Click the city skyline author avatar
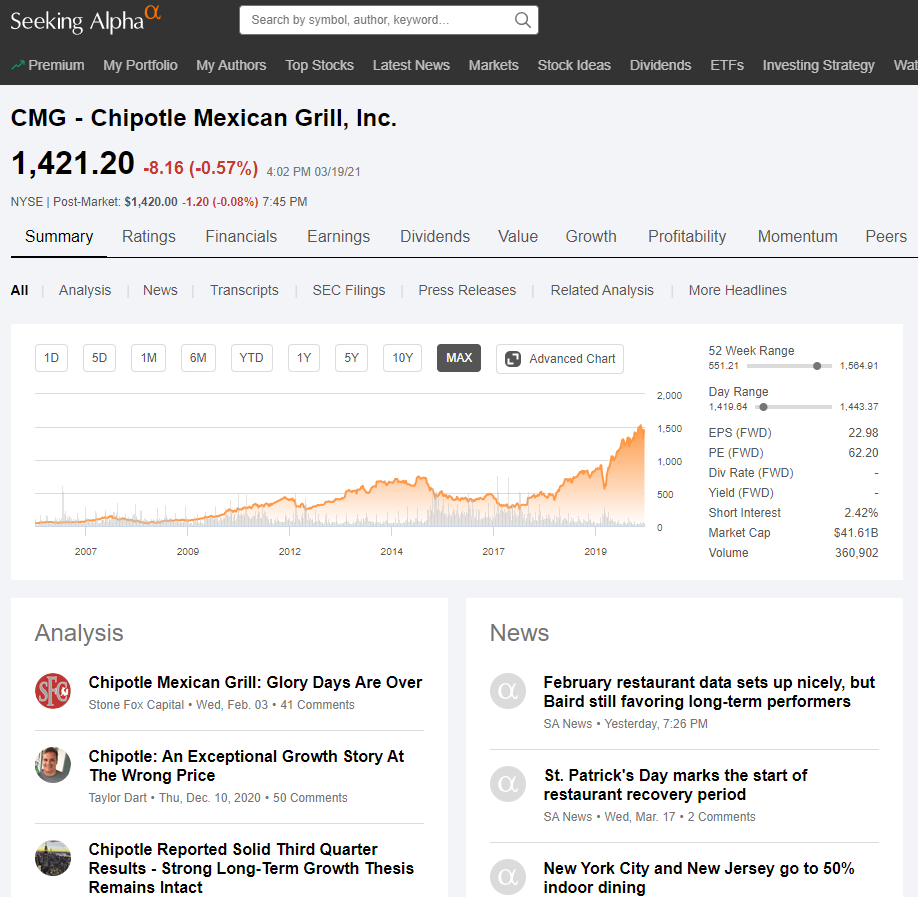Viewport: 918px width, 897px height. (53, 858)
